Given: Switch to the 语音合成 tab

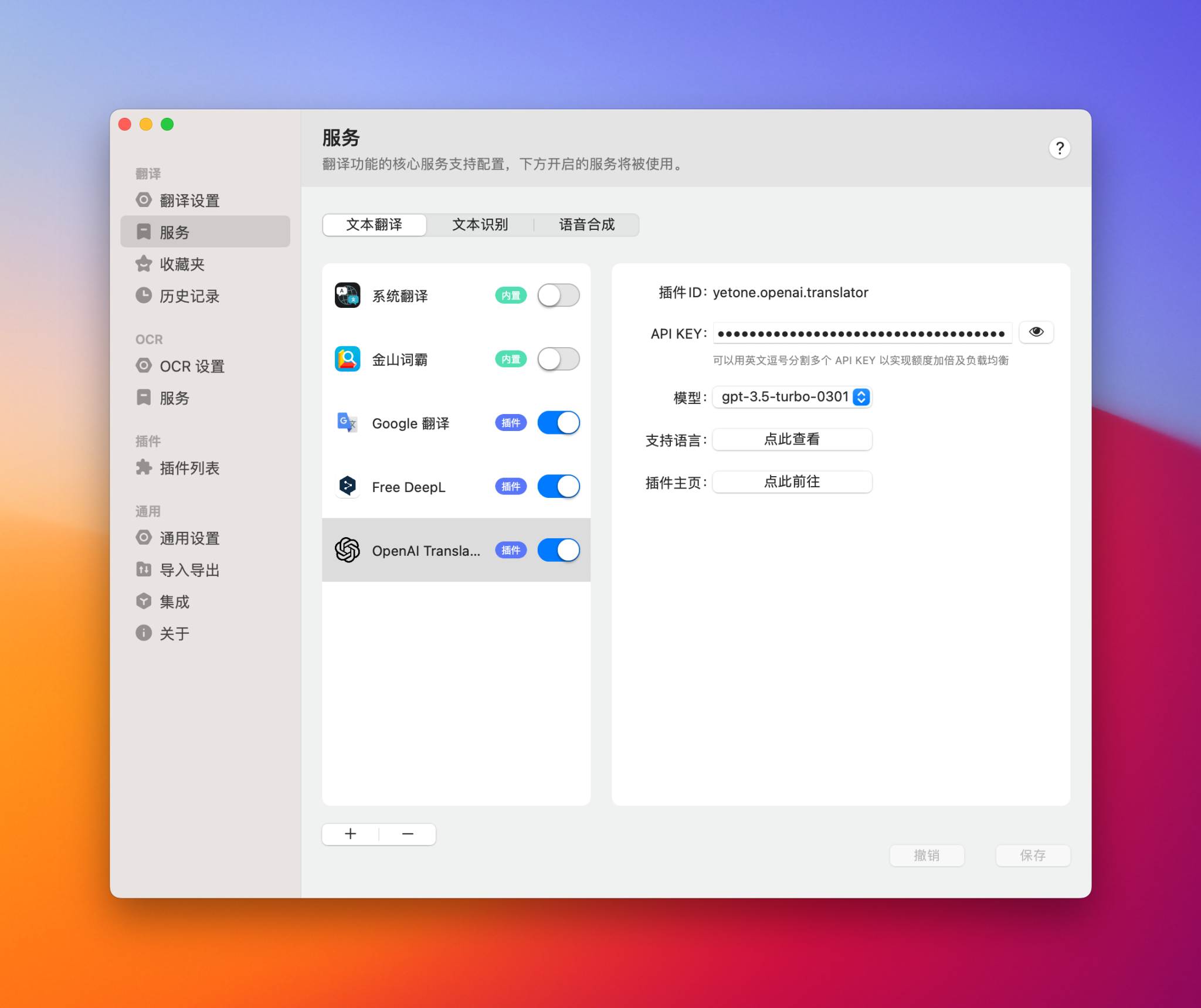Looking at the screenshot, I should coord(586,225).
